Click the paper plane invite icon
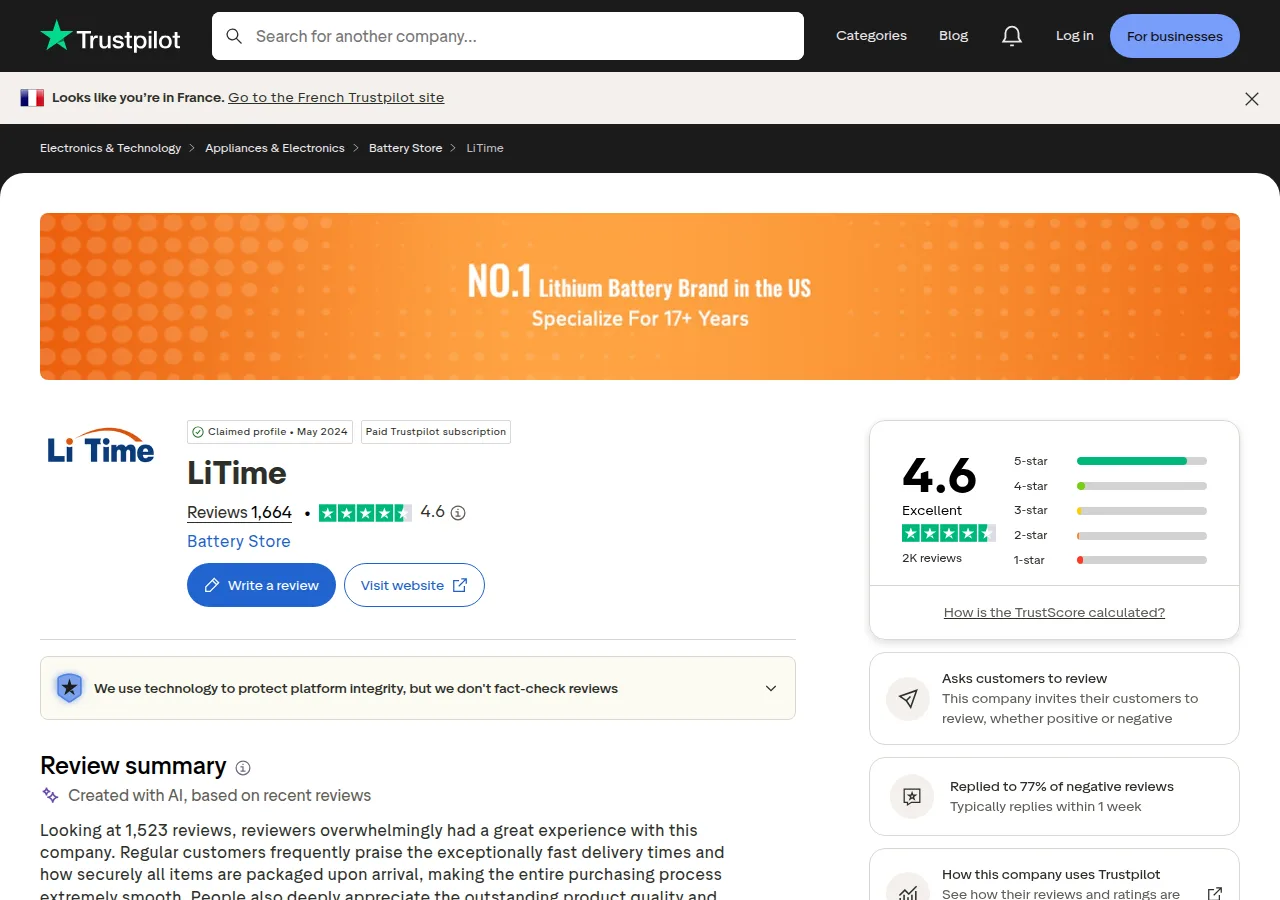This screenshot has width=1280, height=900. point(908,699)
